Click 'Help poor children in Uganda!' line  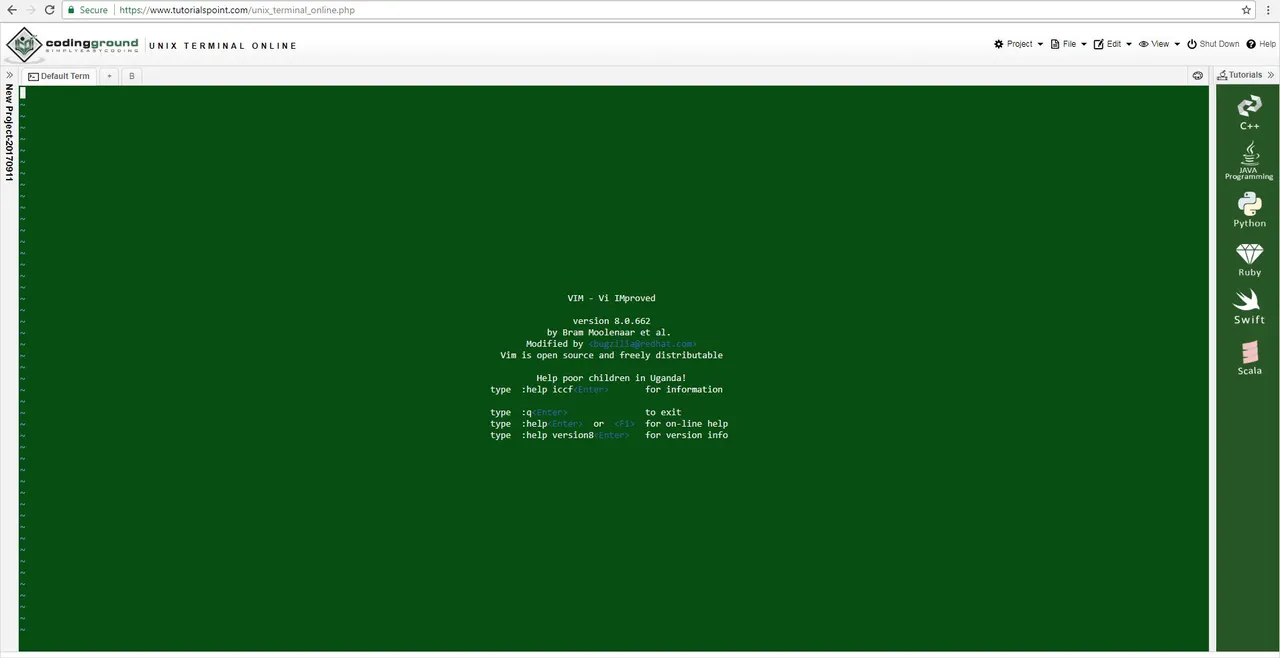click(x=611, y=378)
